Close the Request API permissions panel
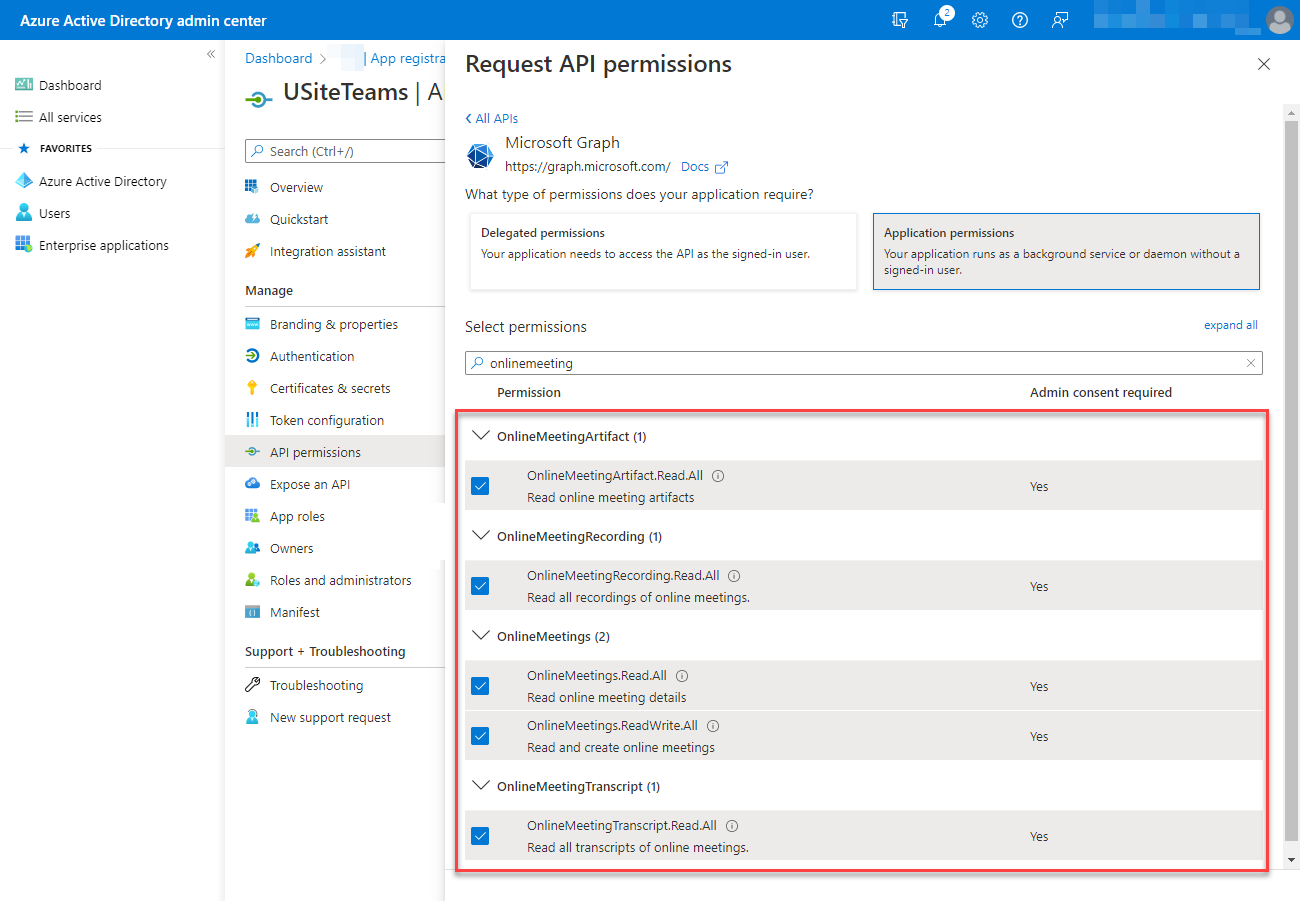The height and width of the screenshot is (901, 1300). [1264, 64]
